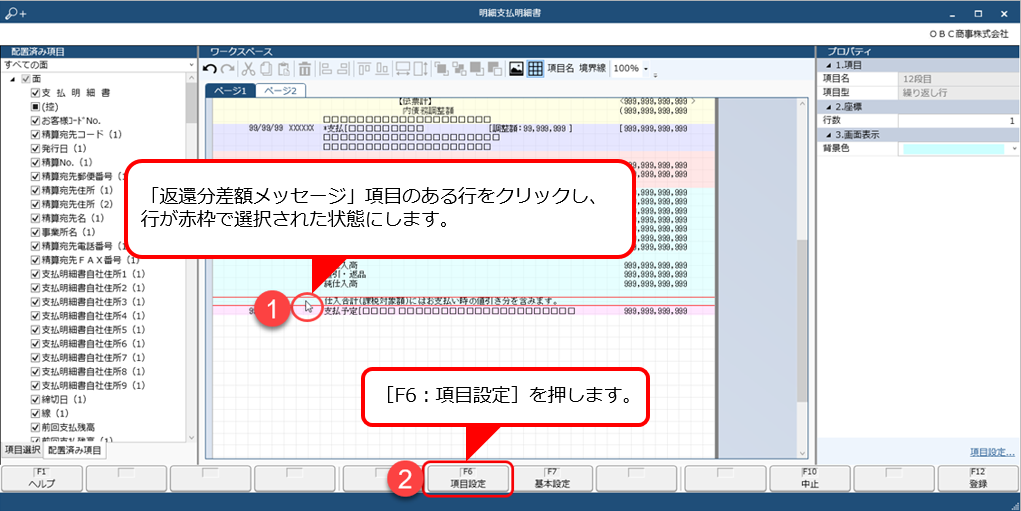Select 事業所名（1） in item tree
This screenshot has height=511, width=1021.
(68, 232)
